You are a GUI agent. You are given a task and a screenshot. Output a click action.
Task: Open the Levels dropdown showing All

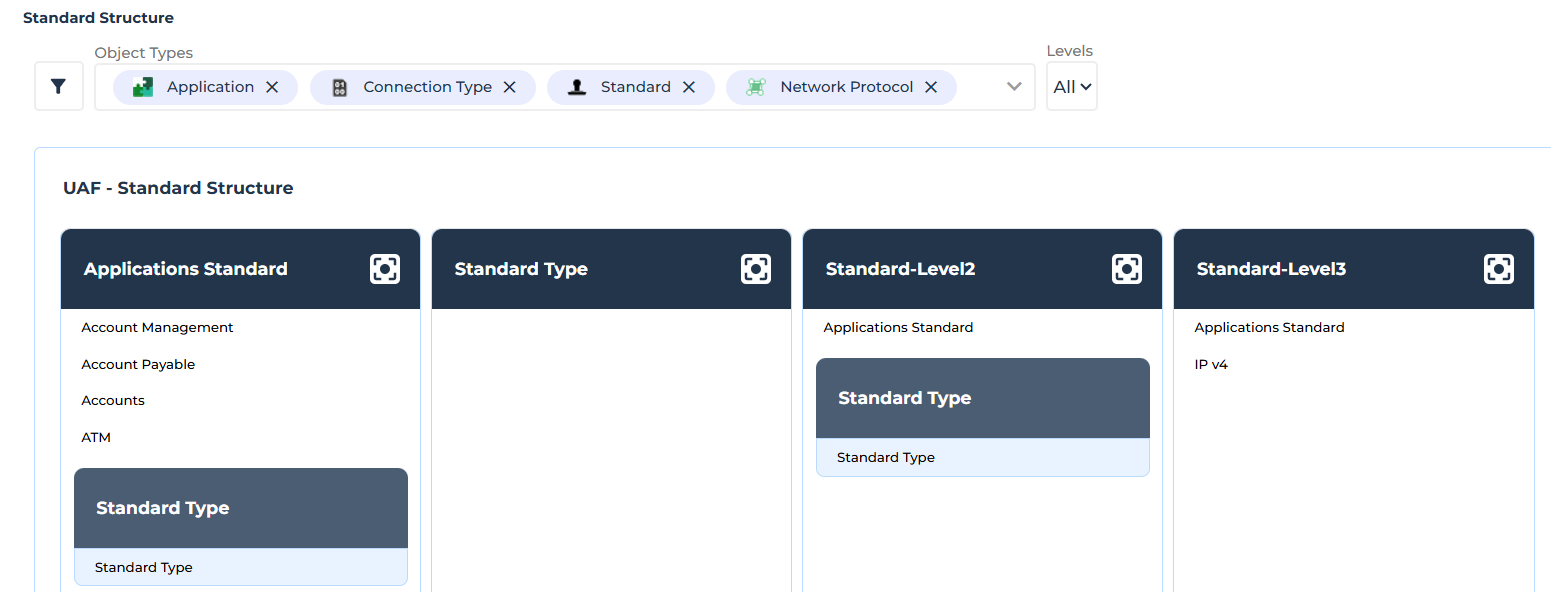pyautogui.click(x=1072, y=87)
